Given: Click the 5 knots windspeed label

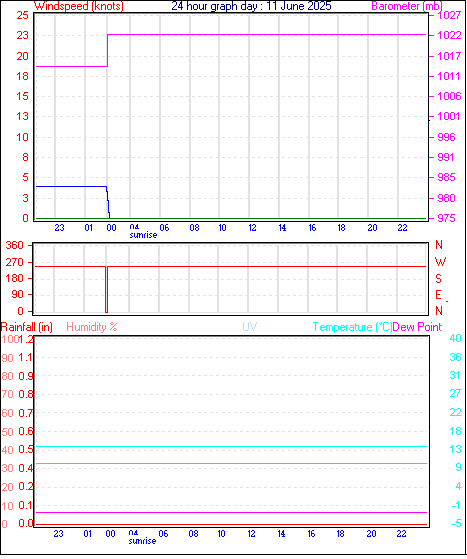Looking at the screenshot, I should [25, 177].
